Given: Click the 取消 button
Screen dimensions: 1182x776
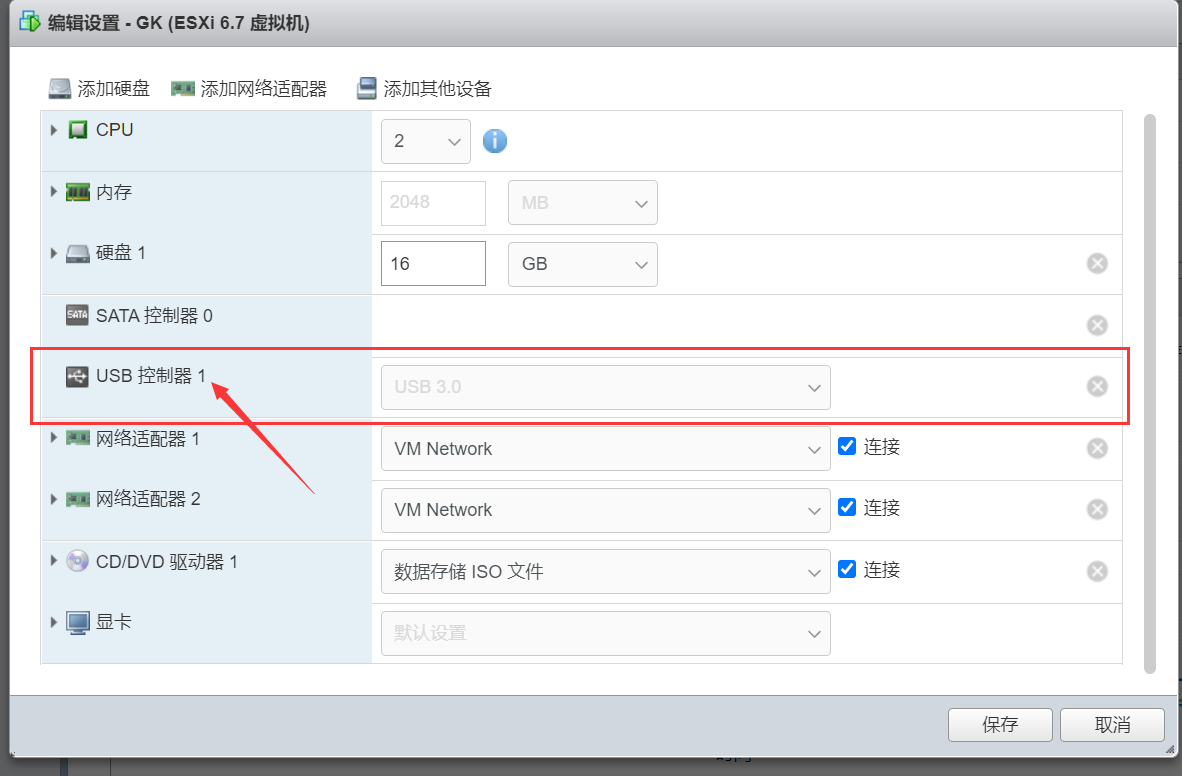Looking at the screenshot, I should [x=1112, y=725].
